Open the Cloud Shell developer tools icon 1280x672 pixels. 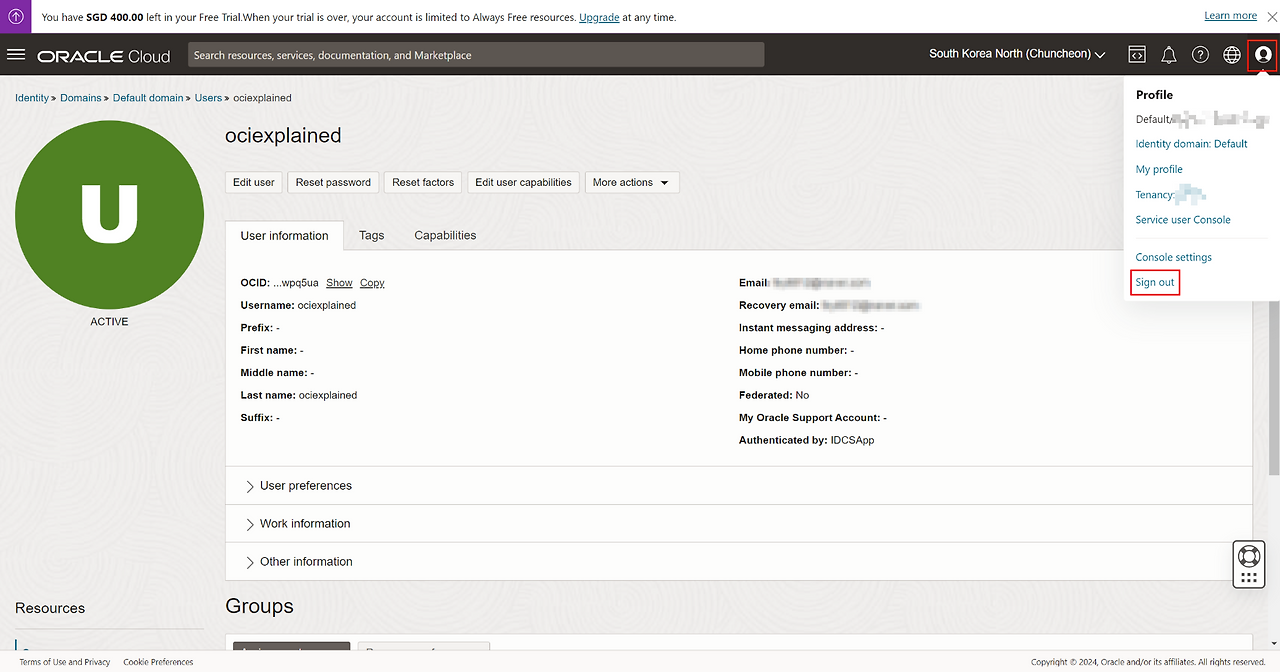click(1137, 55)
